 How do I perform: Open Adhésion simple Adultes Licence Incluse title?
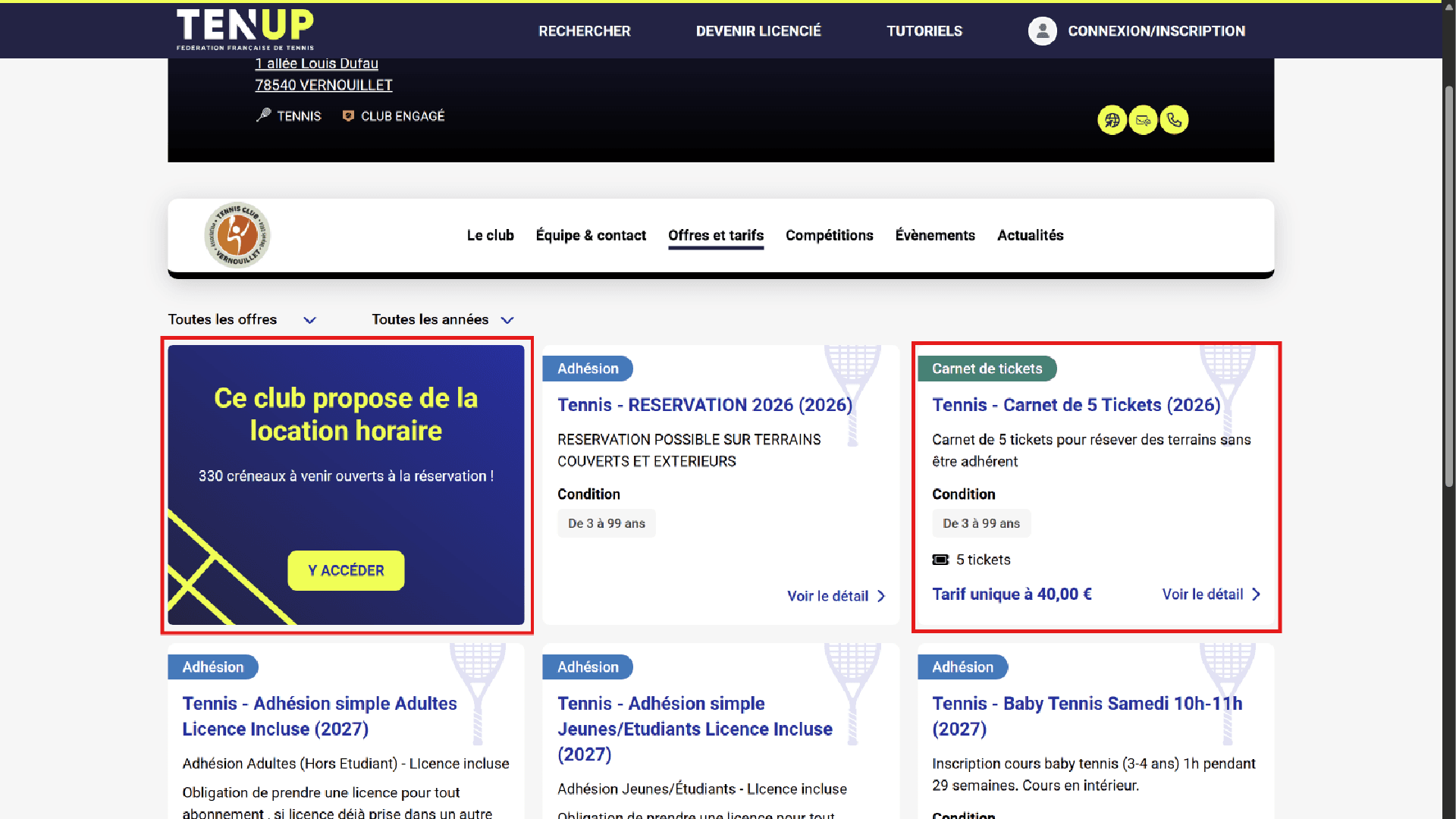(x=319, y=716)
